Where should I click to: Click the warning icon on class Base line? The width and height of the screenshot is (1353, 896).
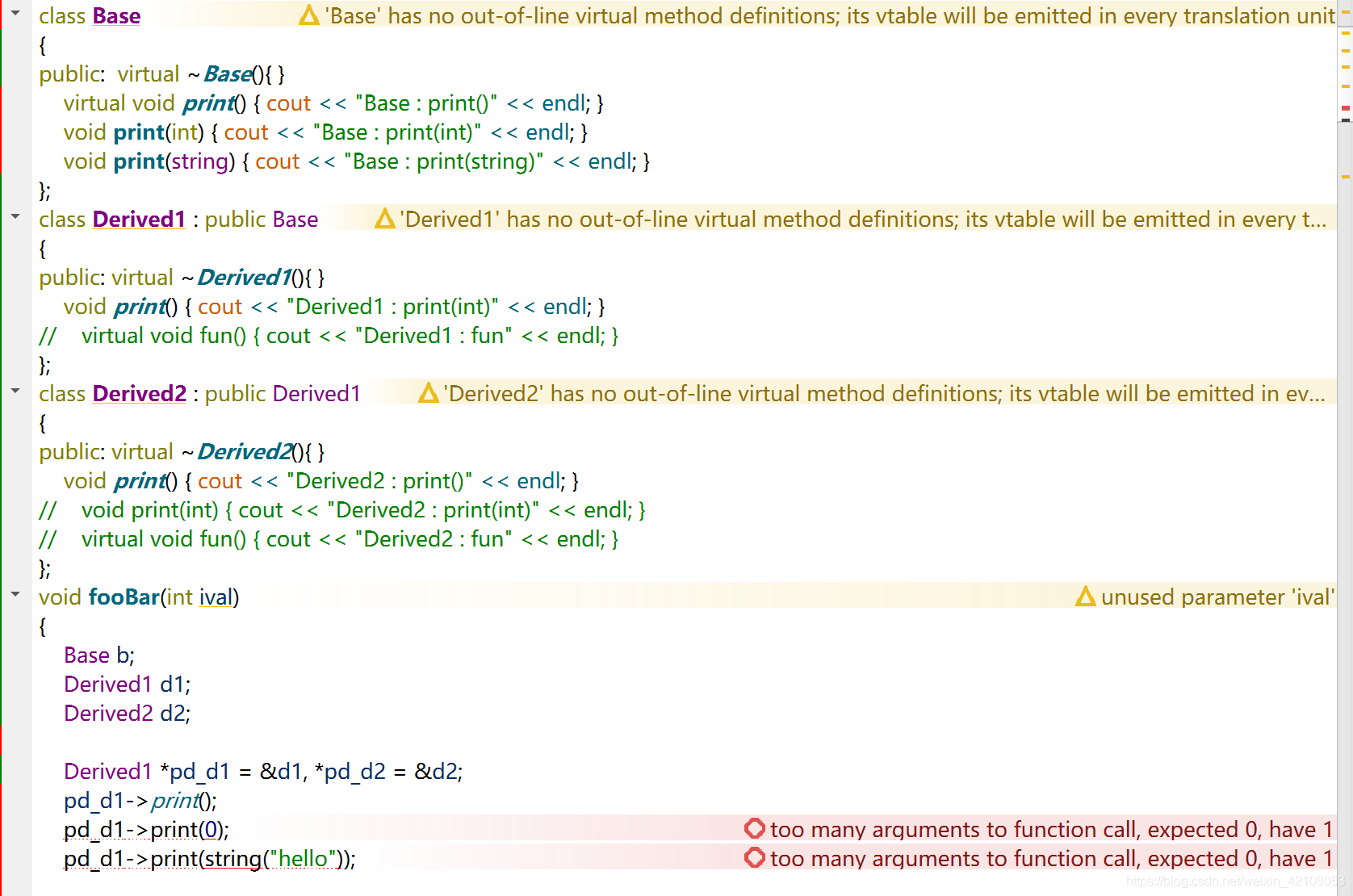(x=309, y=15)
